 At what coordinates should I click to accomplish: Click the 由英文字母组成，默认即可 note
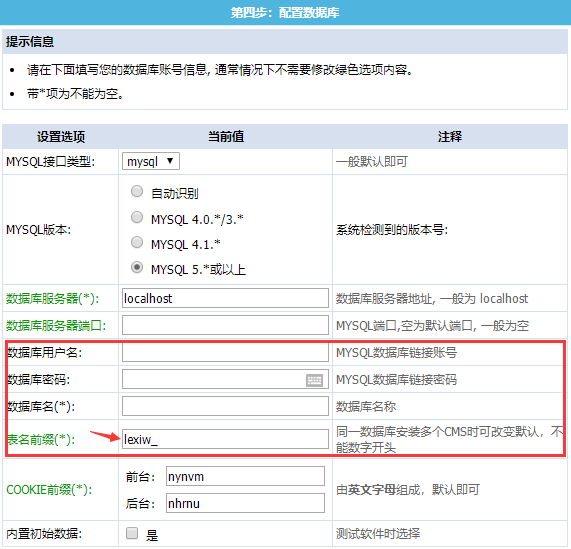click(408, 490)
